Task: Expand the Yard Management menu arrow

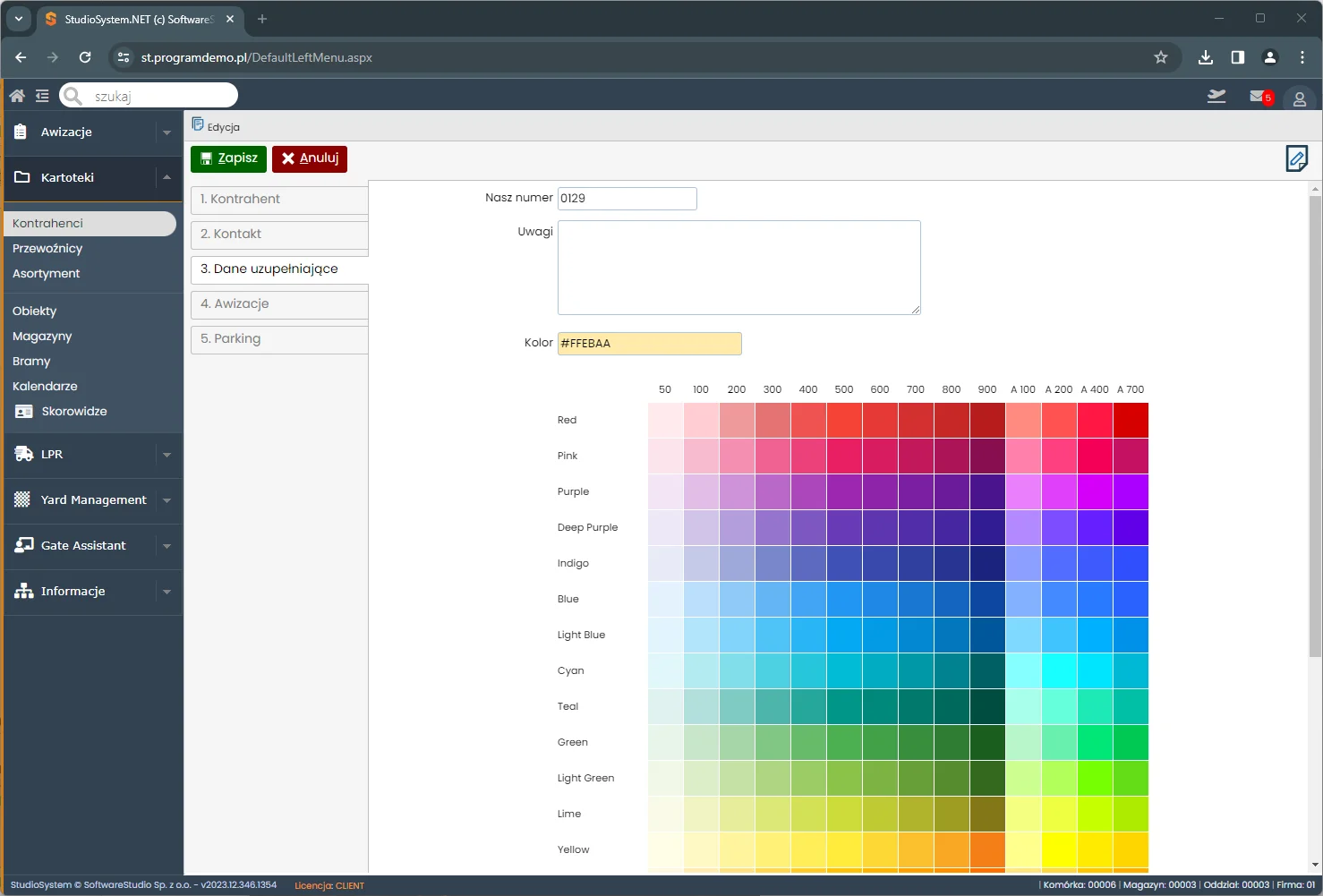Action: 166,500
